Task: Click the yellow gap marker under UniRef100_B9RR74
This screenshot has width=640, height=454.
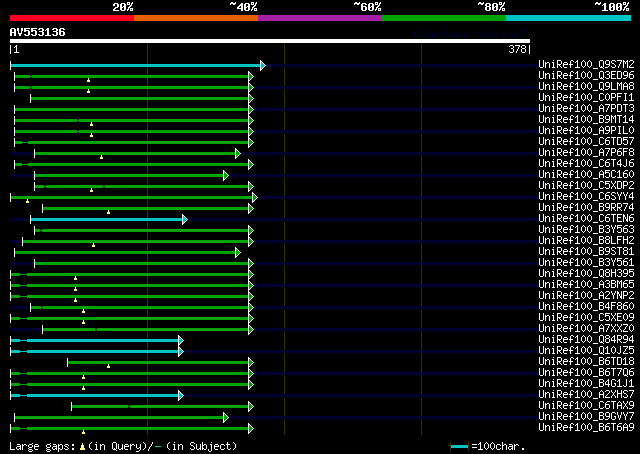Action: pyautogui.click(x=108, y=212)
